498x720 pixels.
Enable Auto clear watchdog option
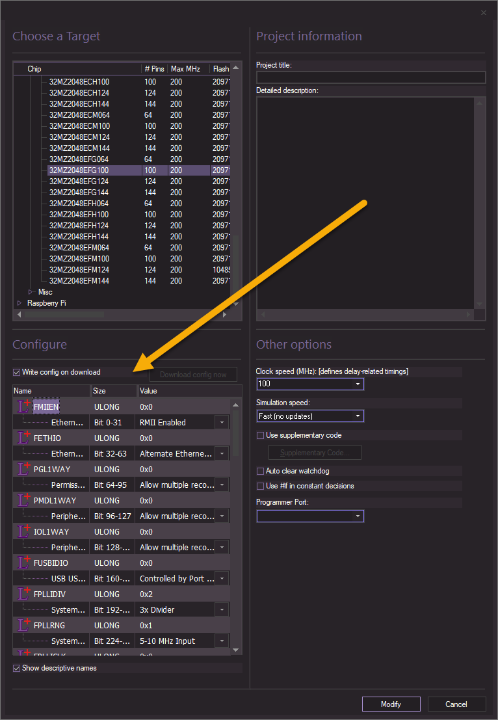(x=260, y=471)
